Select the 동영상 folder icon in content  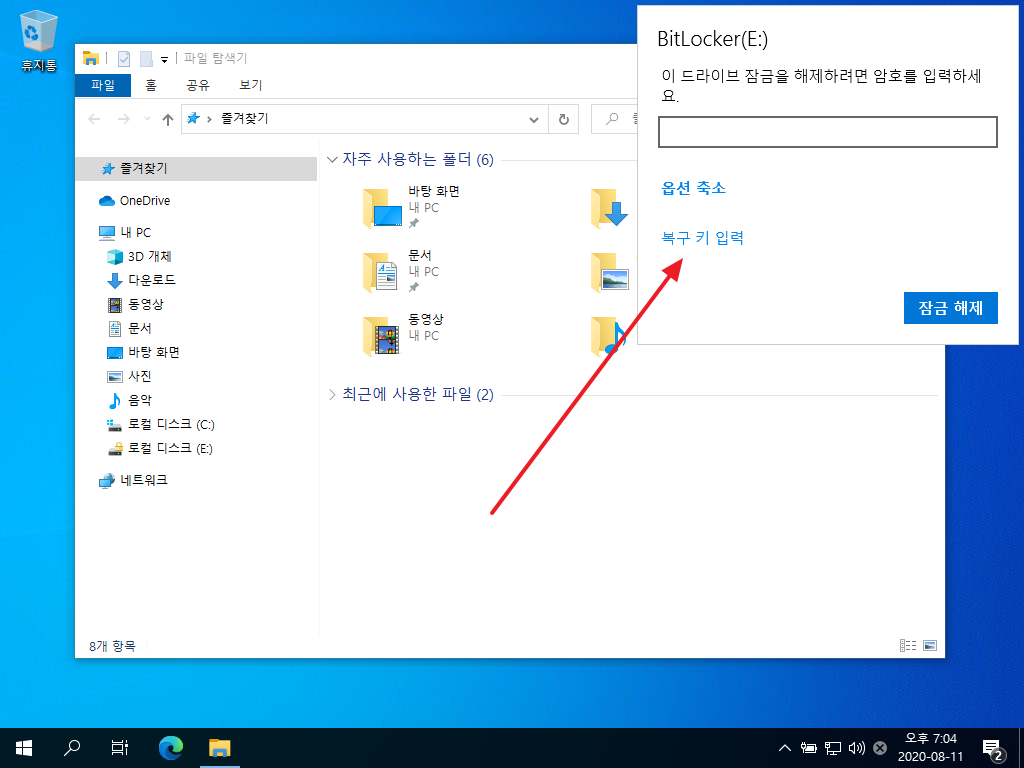click(382, 336)
